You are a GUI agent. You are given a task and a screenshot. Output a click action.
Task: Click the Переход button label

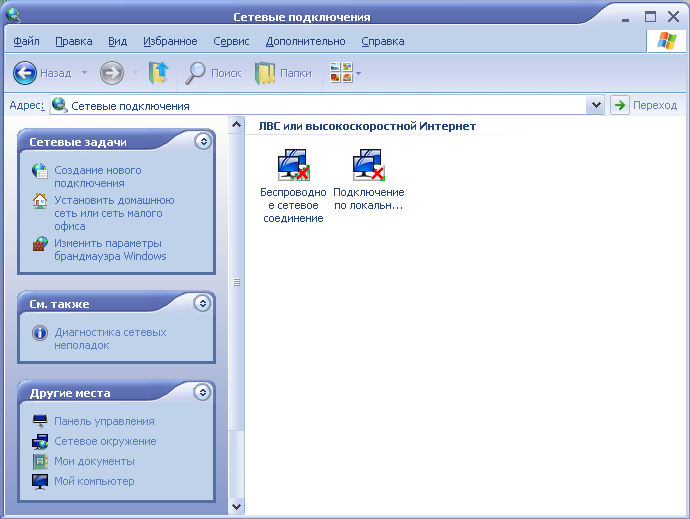click(x=655, y=105)
